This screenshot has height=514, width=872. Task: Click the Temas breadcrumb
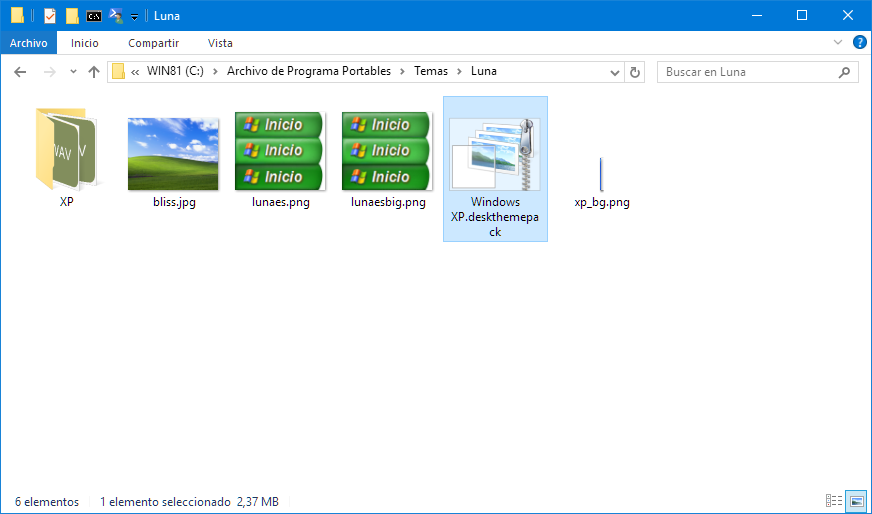(431, 71)
